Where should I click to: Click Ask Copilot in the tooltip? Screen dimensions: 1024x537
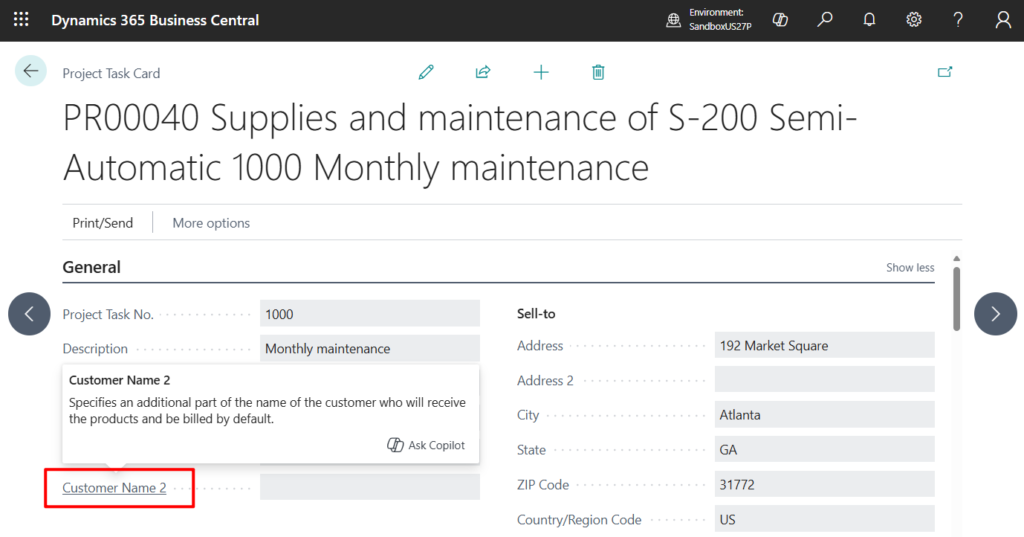point(426,445)
